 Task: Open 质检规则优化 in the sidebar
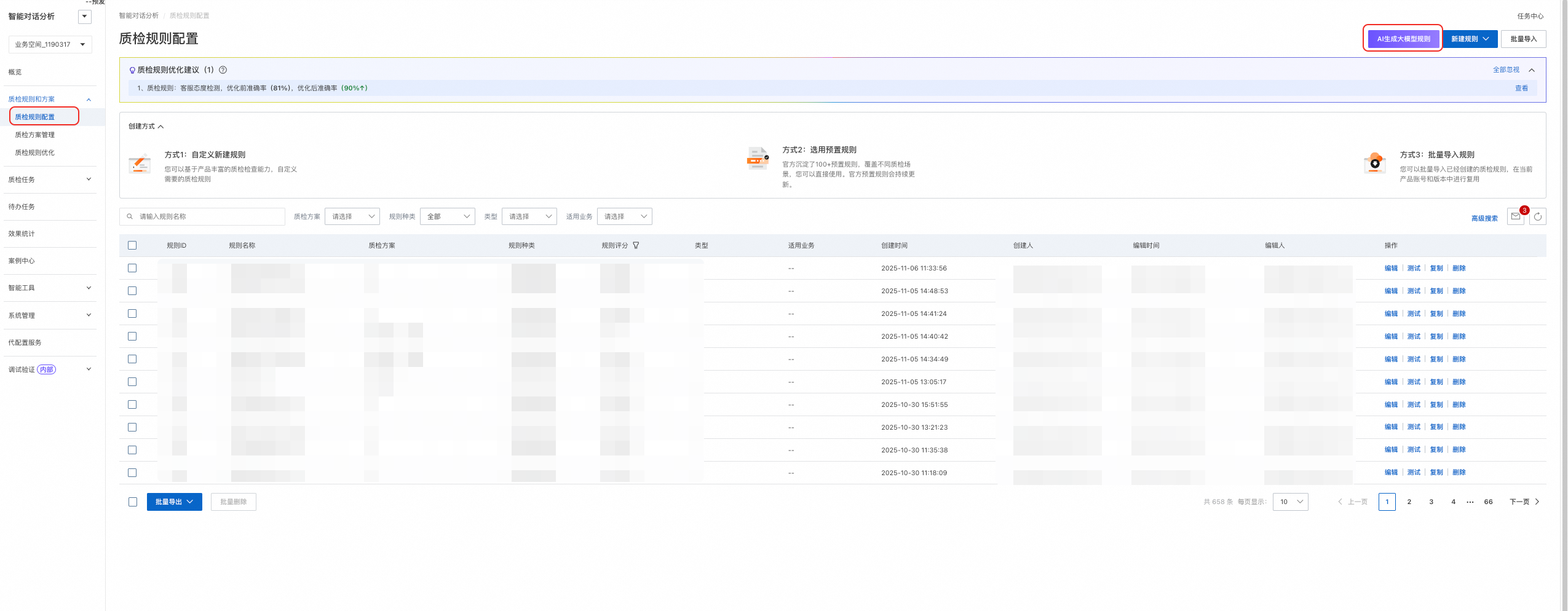point(34,152)
